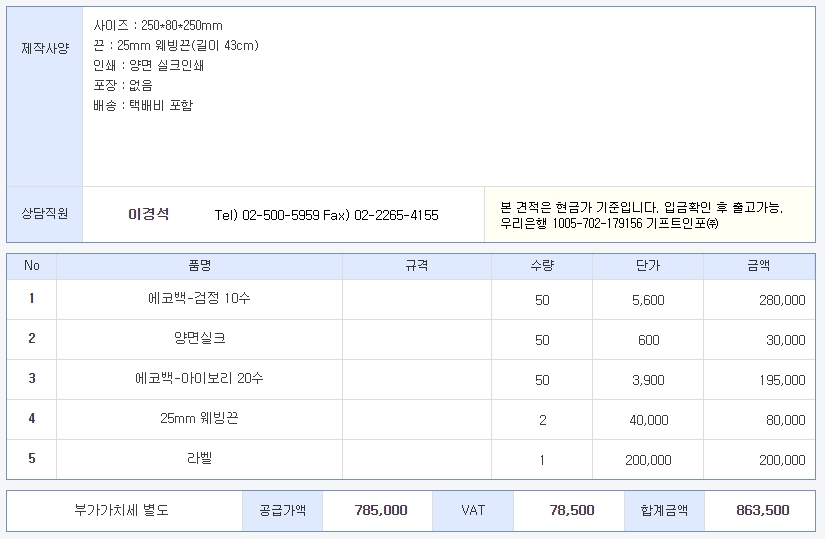Select the 라벨 item in row 5

[x=199, y=459]
